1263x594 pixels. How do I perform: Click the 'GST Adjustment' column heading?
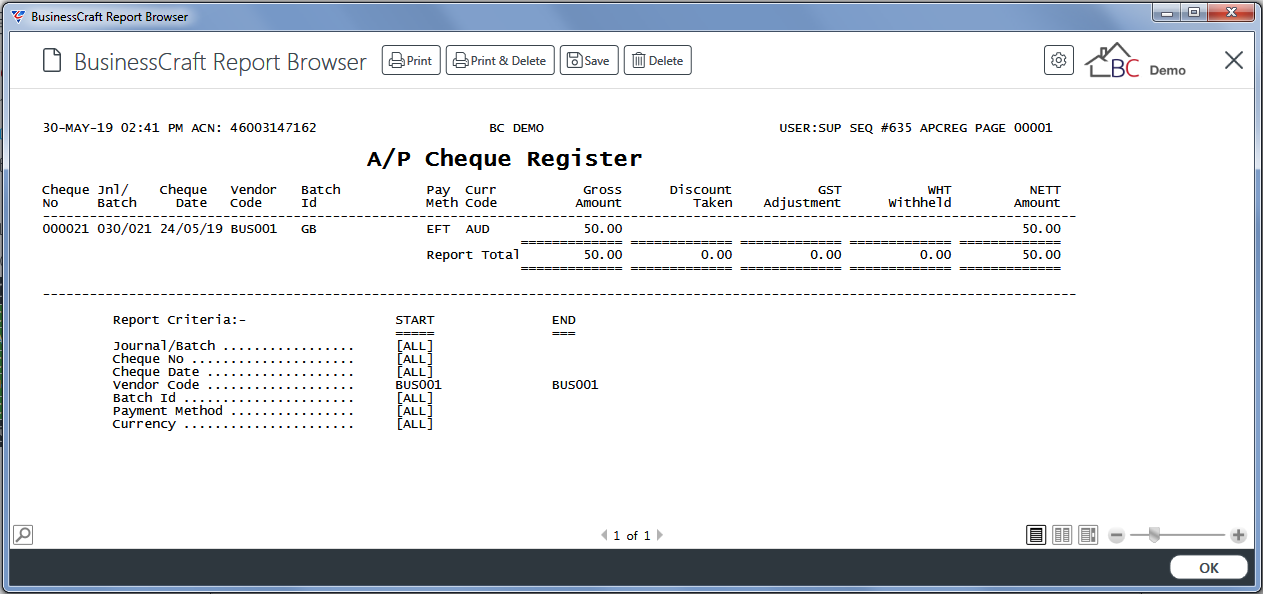tap(802, 196)
